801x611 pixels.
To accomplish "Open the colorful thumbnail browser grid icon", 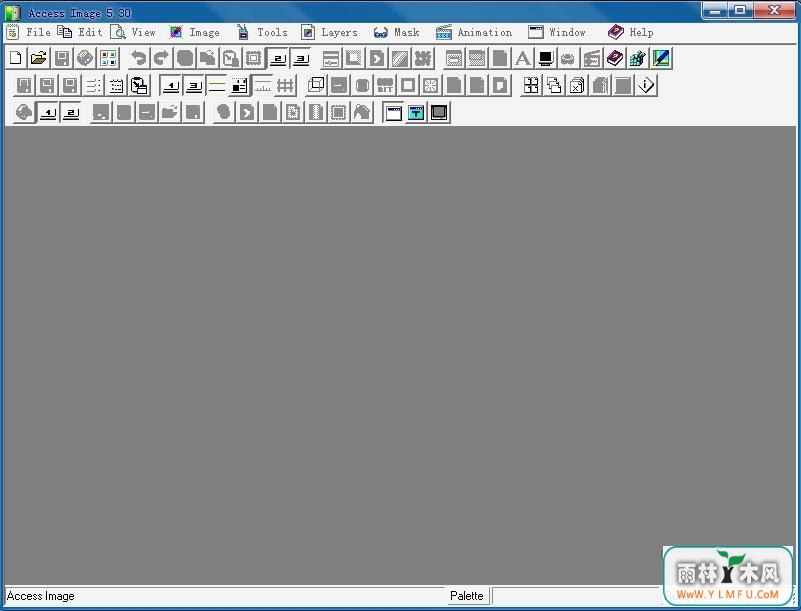I will click(x=108, y=58).
